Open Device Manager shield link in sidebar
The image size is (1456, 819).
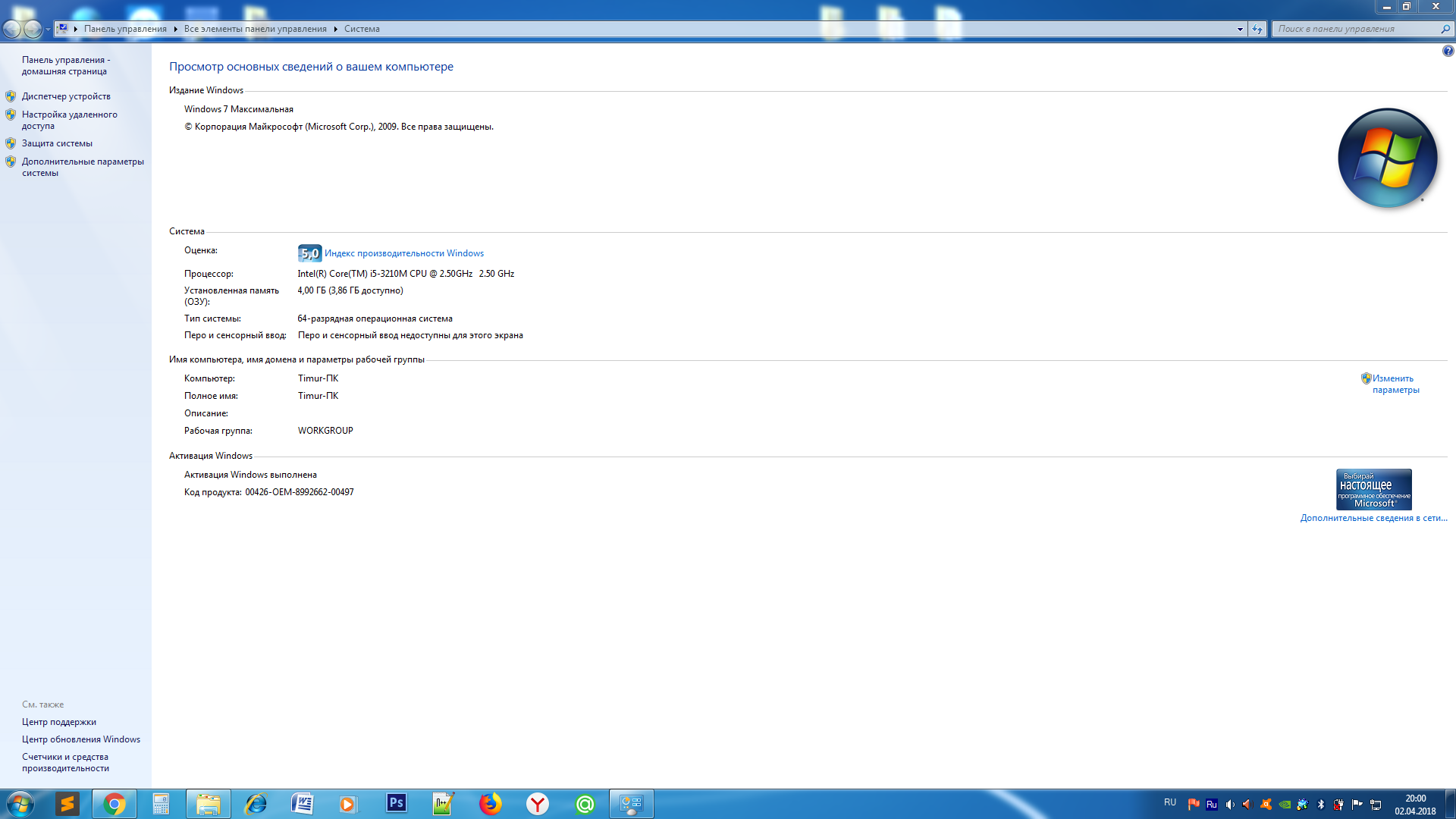tap(66, 96)
